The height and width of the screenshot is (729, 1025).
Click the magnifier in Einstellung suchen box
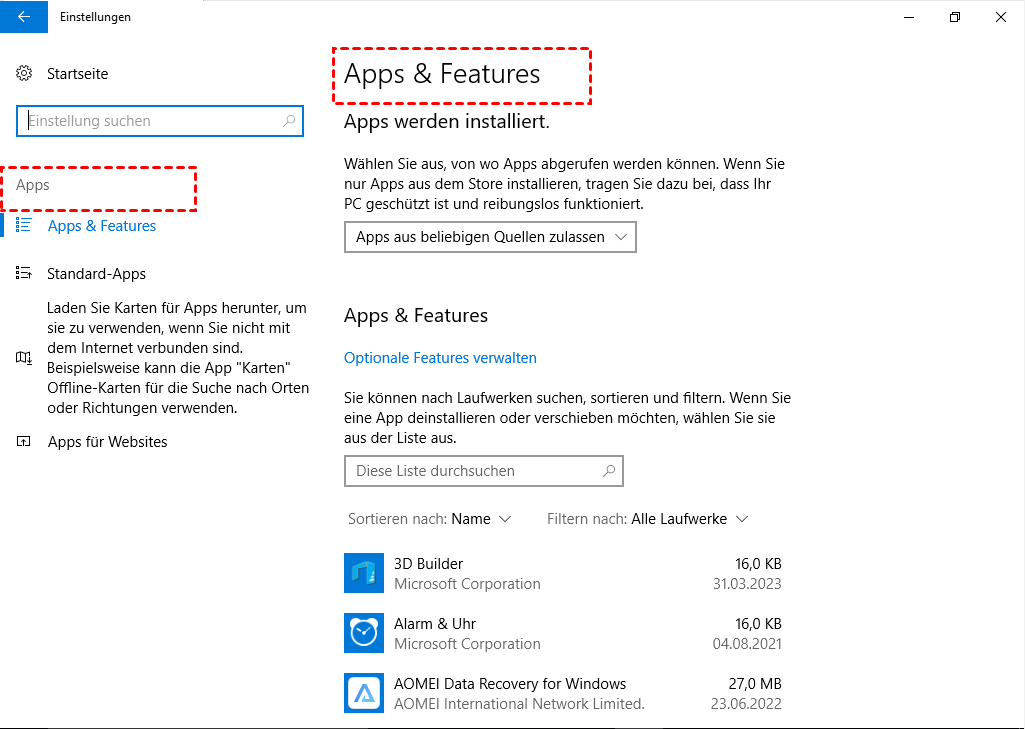289,121
